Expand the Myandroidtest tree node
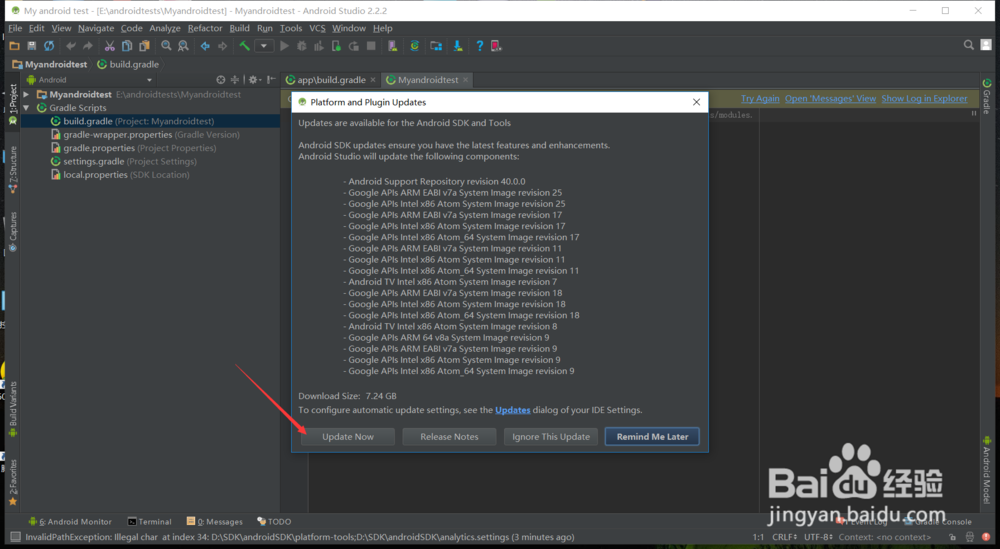 click(x=26, y=94)
